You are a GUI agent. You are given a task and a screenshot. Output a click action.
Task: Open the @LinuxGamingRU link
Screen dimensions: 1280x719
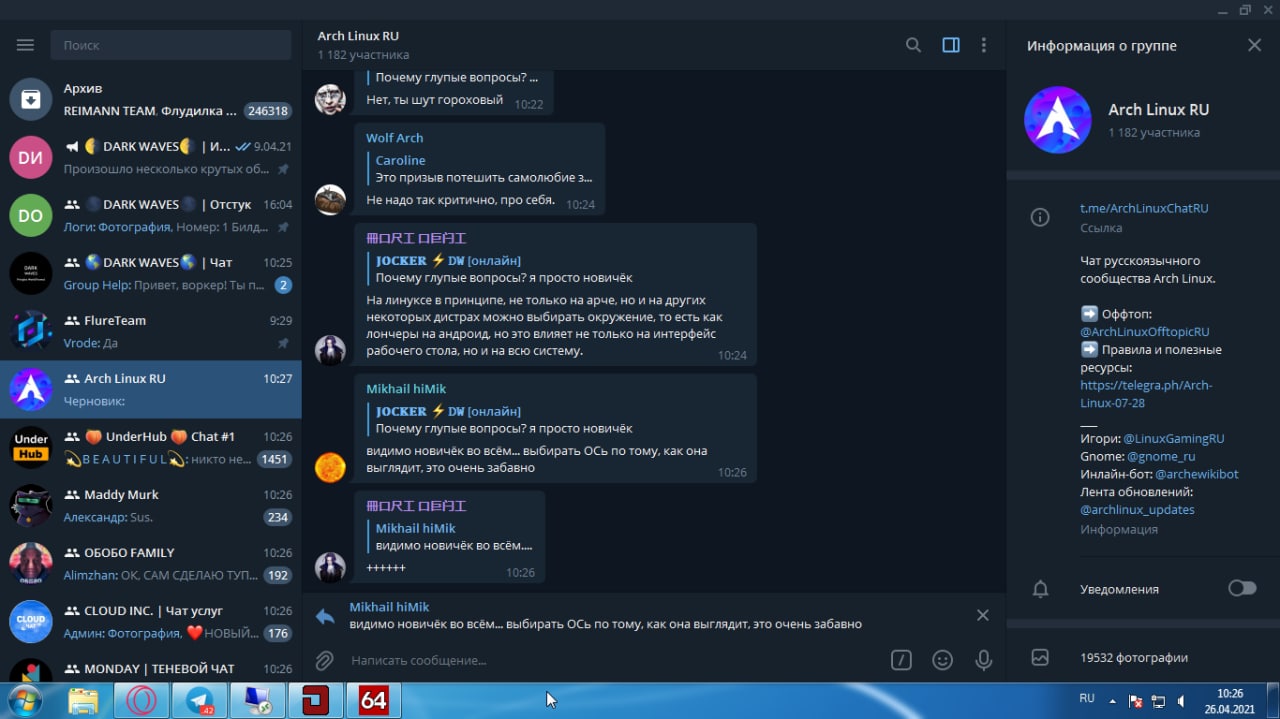[1174, 438]
